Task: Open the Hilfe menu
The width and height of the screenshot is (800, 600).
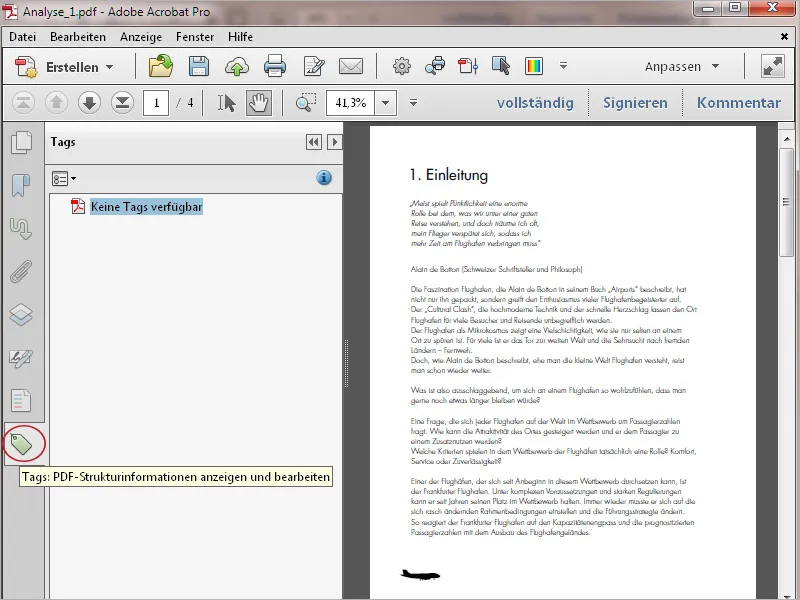Action: [240, 37]
